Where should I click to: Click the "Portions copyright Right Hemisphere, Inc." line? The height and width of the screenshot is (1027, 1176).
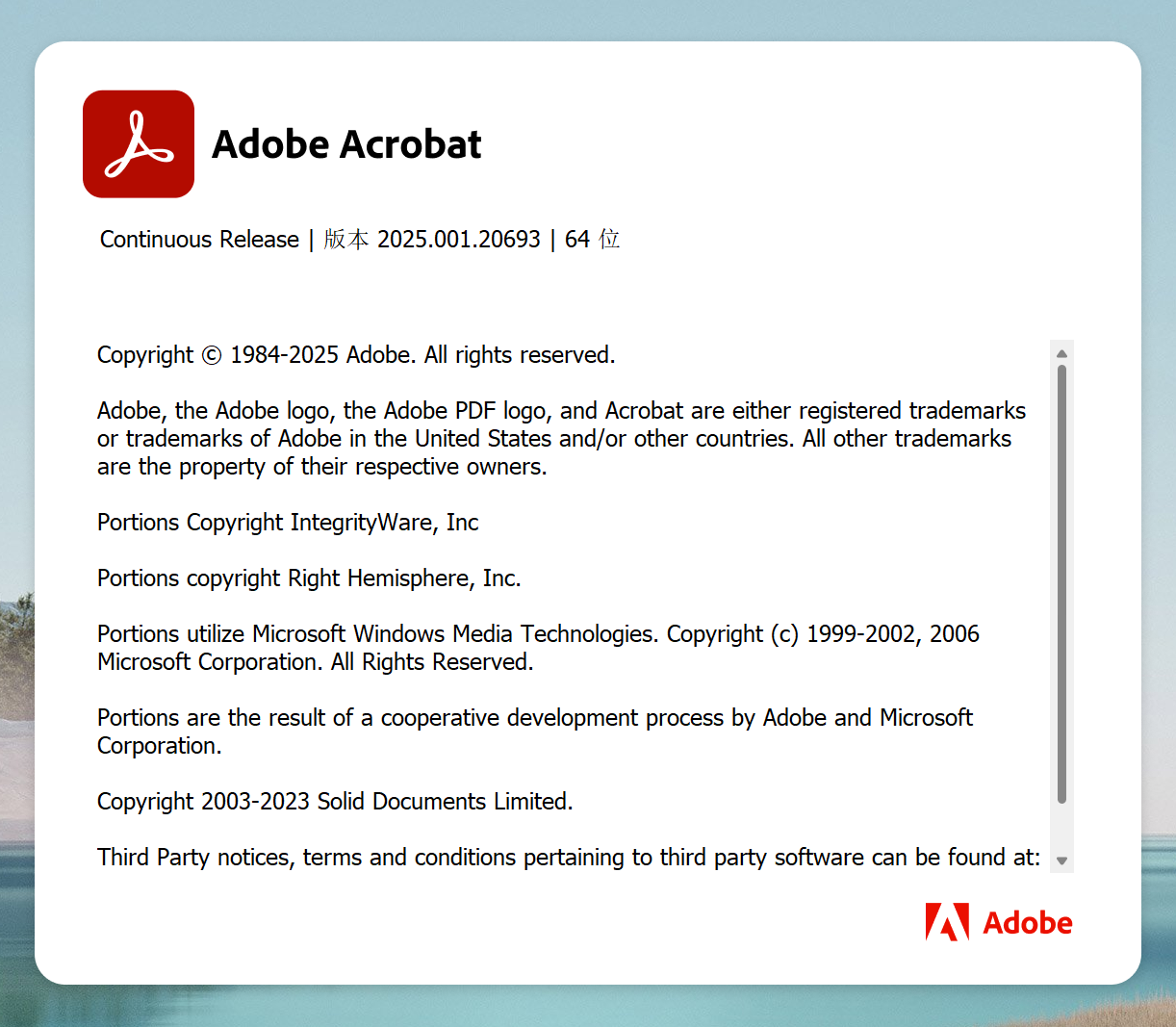(x=309, y=578)
